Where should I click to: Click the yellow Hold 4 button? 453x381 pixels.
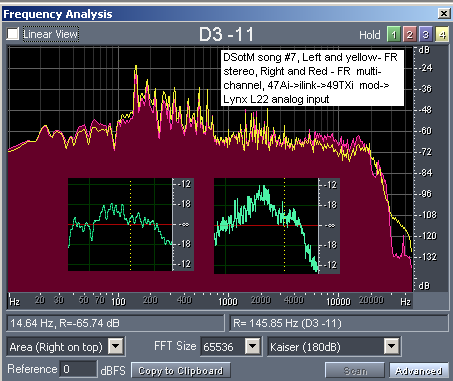pos(442,34)
